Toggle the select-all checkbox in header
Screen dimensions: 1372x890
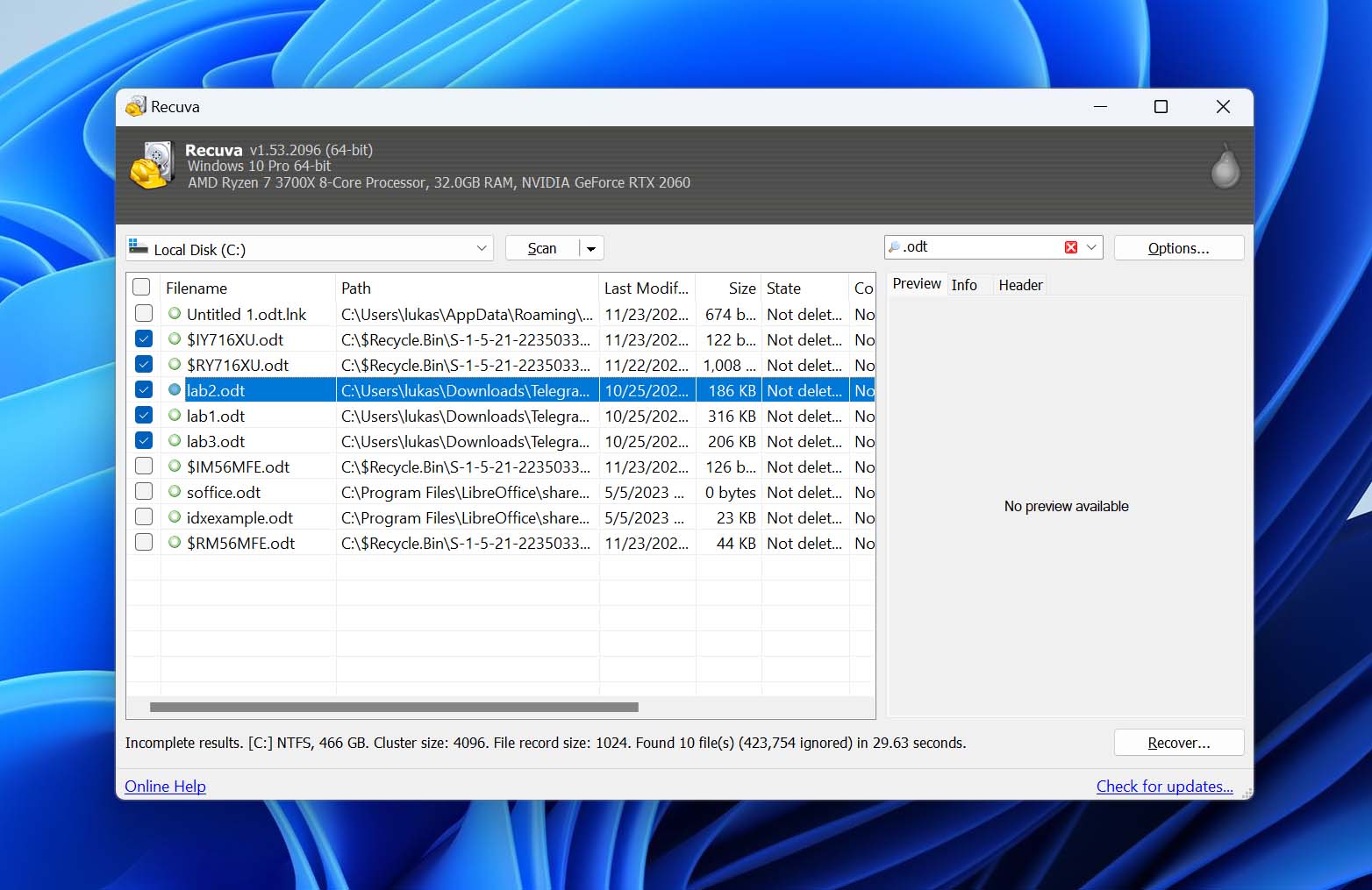pos(141,287)
